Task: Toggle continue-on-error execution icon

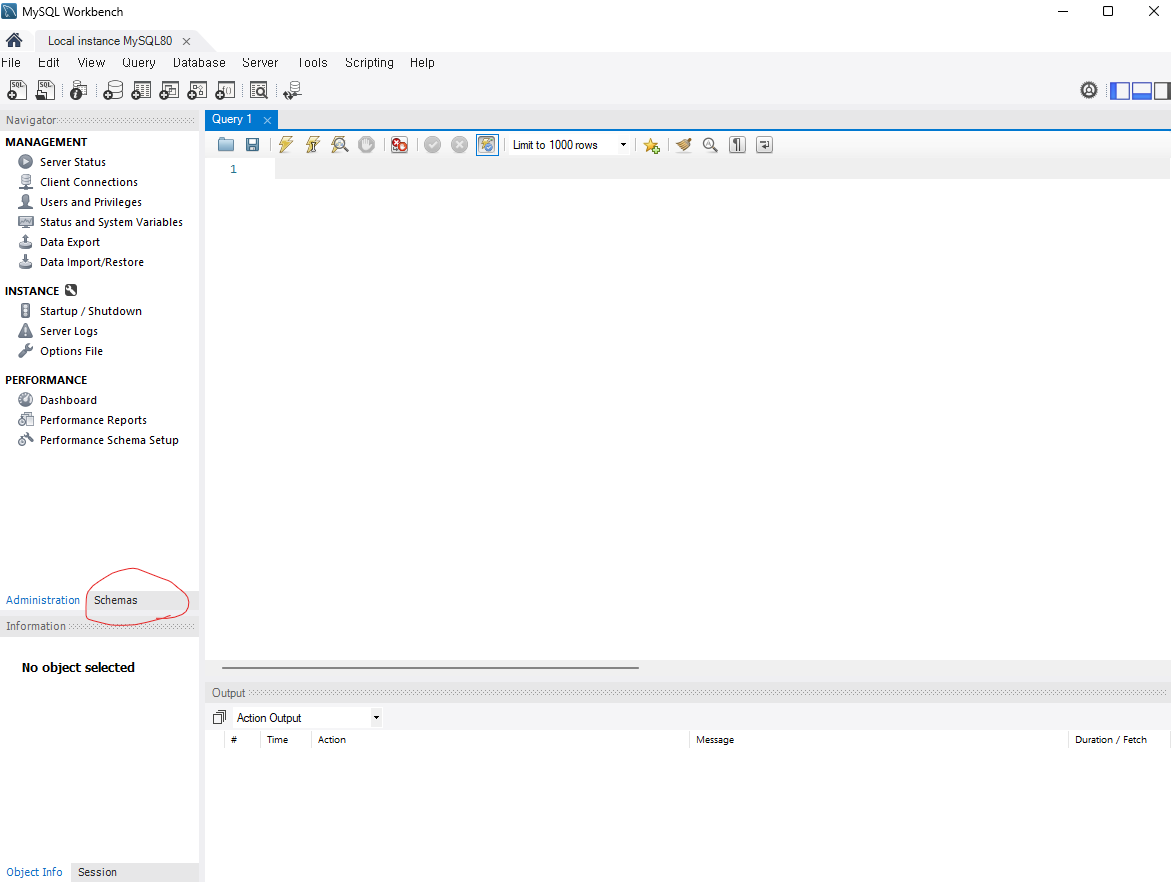Action: click(400, 145)
